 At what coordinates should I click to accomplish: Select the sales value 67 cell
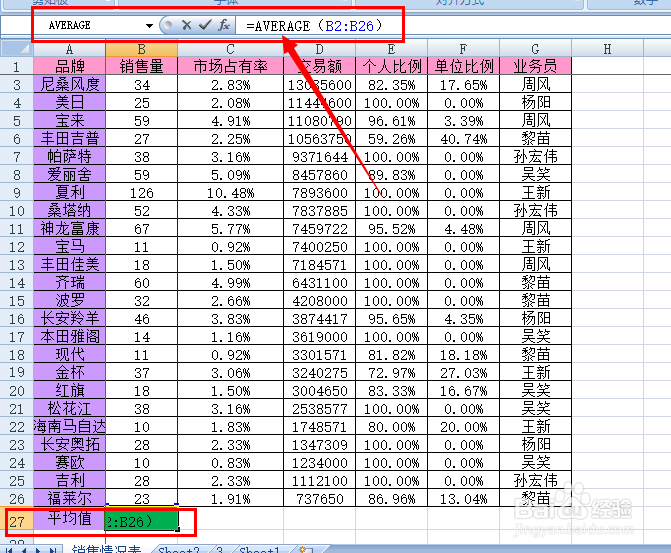pyautogui.click(x=142, y=229)
